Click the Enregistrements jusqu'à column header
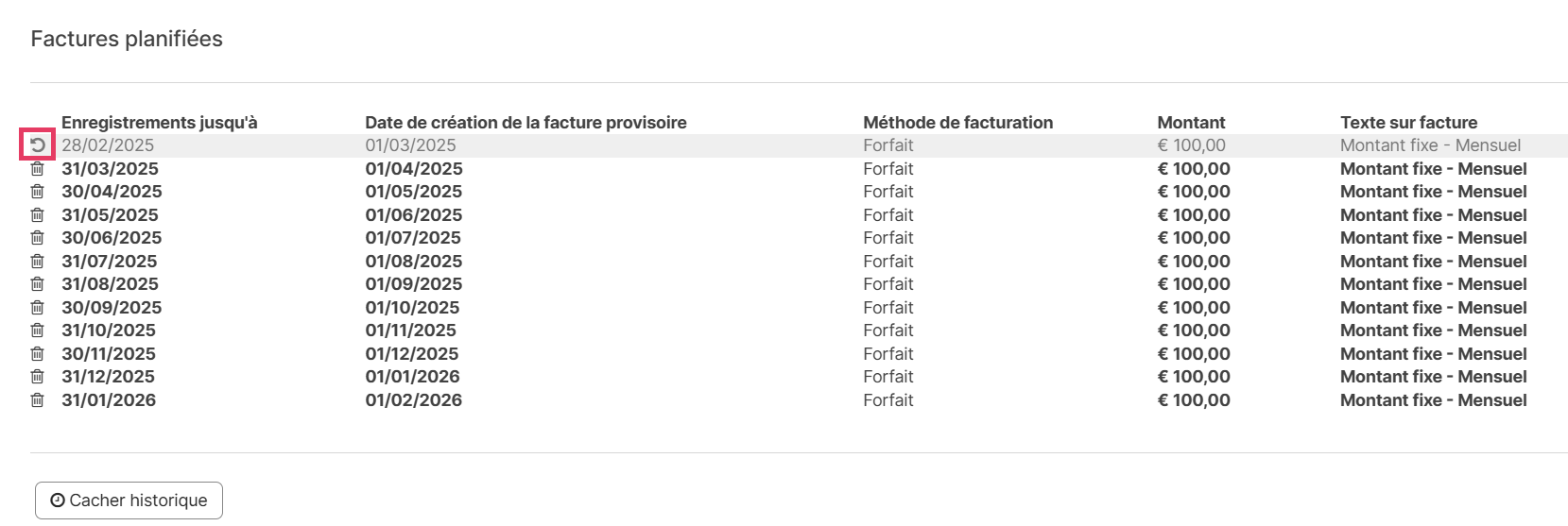This screenshot has height=526, width=1568. click(x=159, y=123)
